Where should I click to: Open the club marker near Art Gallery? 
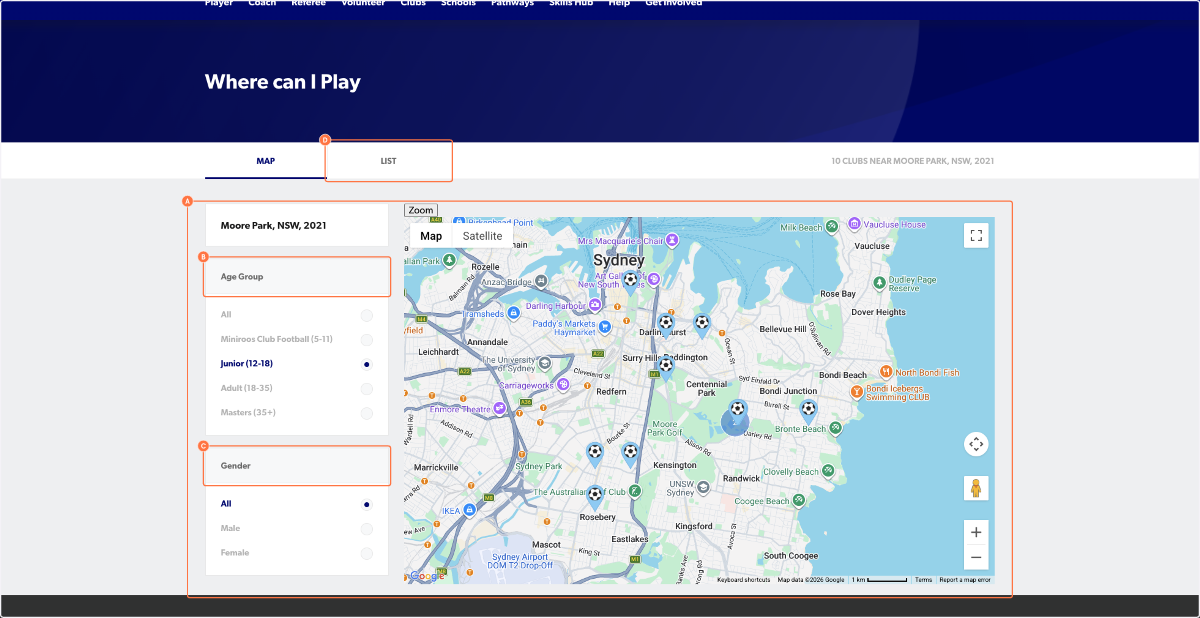[630, 281]
